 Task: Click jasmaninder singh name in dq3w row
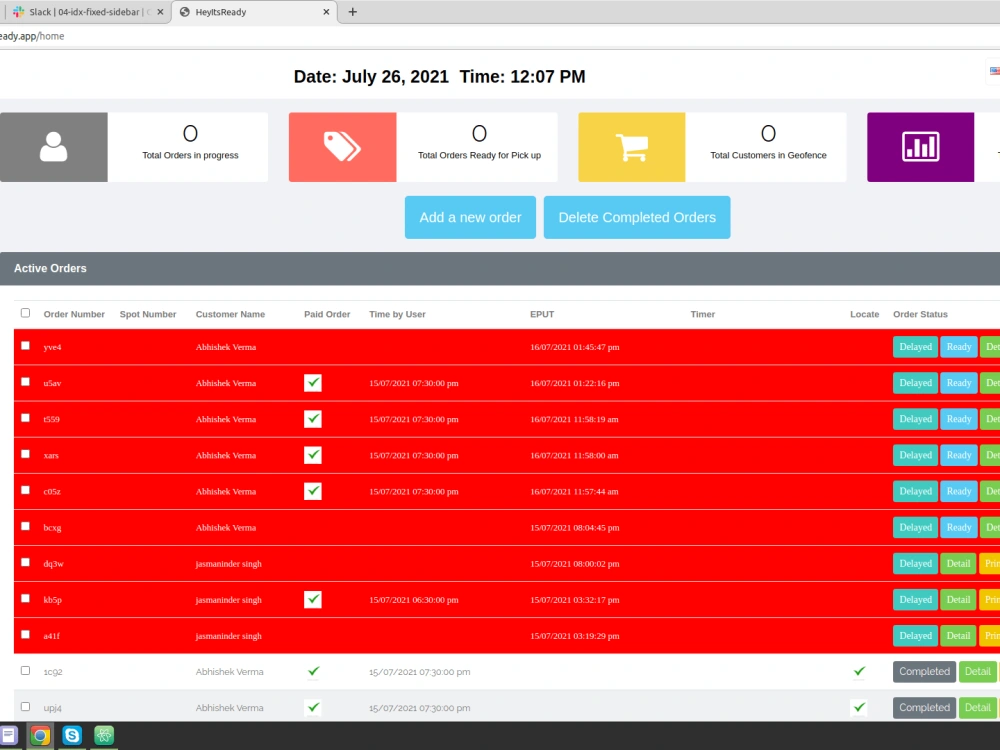[228, 564]
